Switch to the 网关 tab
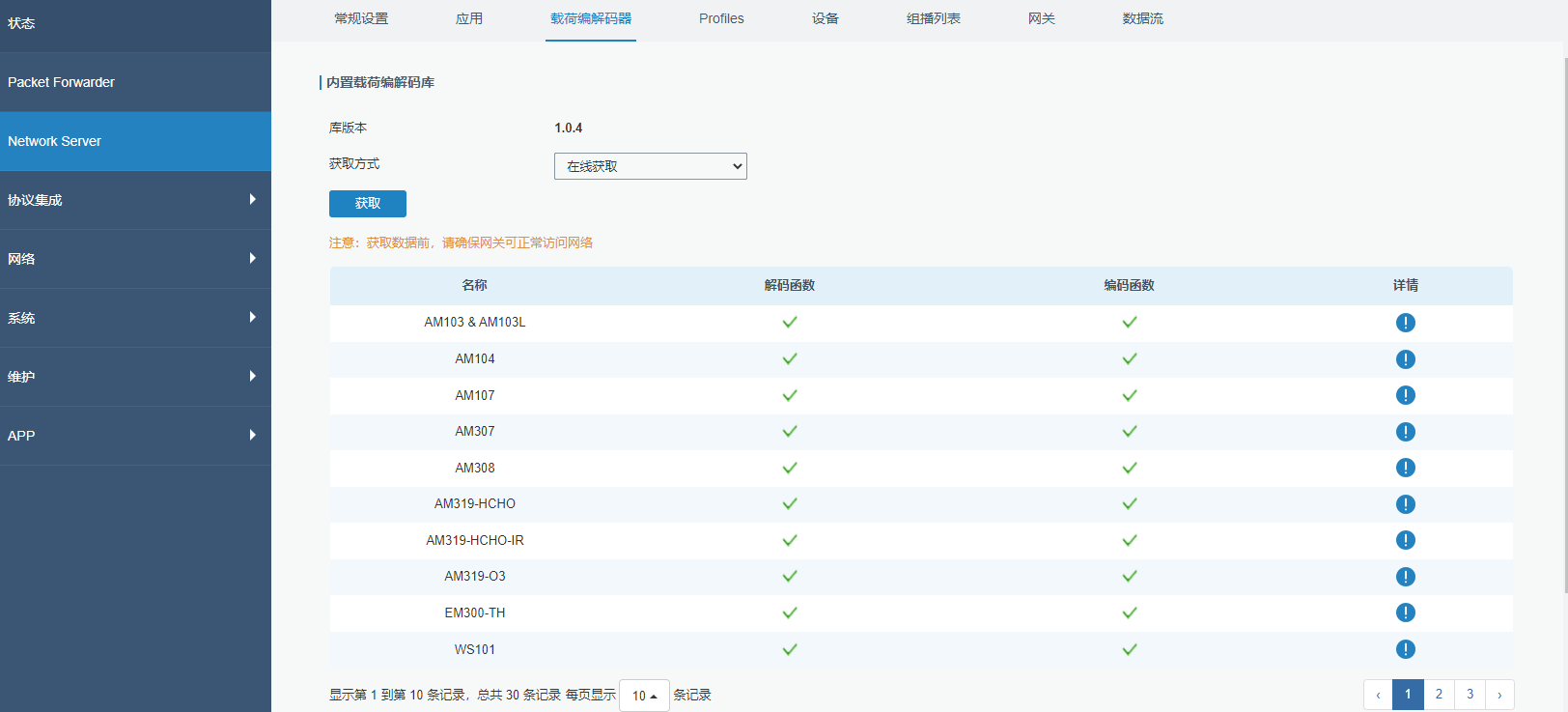Image resolution: width=1568 pixels, height=712 pixels. click(x=1042, y=18)
